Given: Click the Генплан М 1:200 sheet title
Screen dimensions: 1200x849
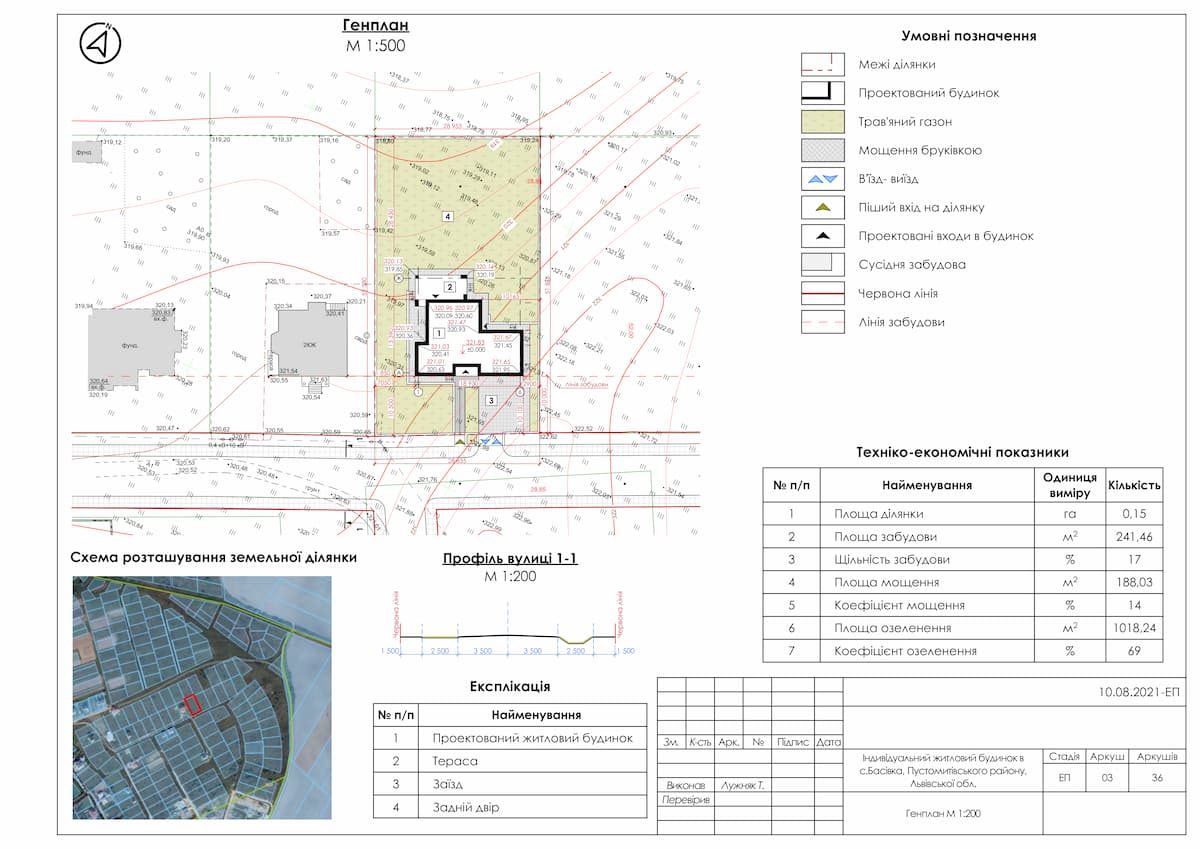Looking at the screenshot, I should pos(943,814).
